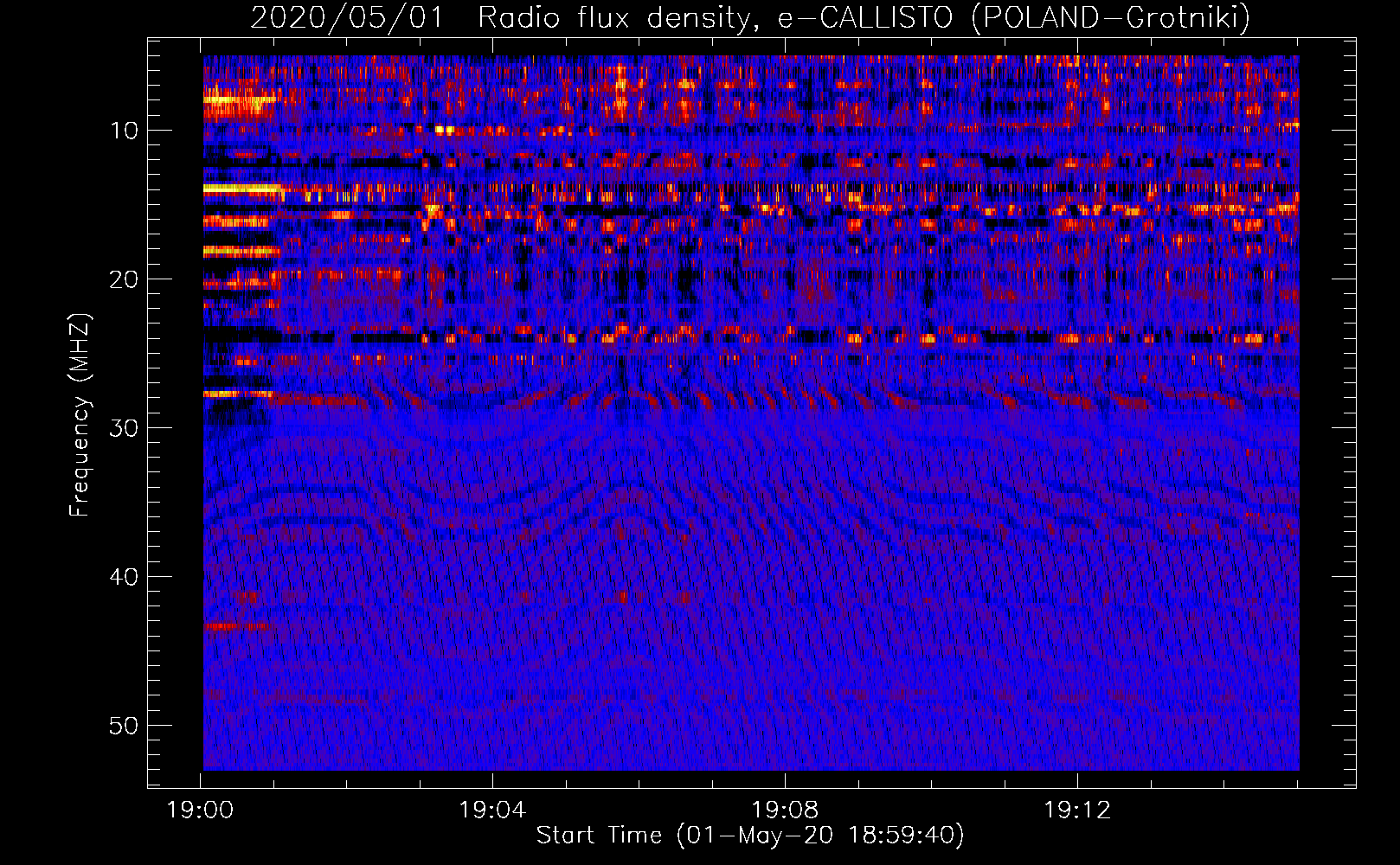Screen dimensions: 1400x865
Task: Click the '19:04' time tick label
Action: tap(492, 811)
